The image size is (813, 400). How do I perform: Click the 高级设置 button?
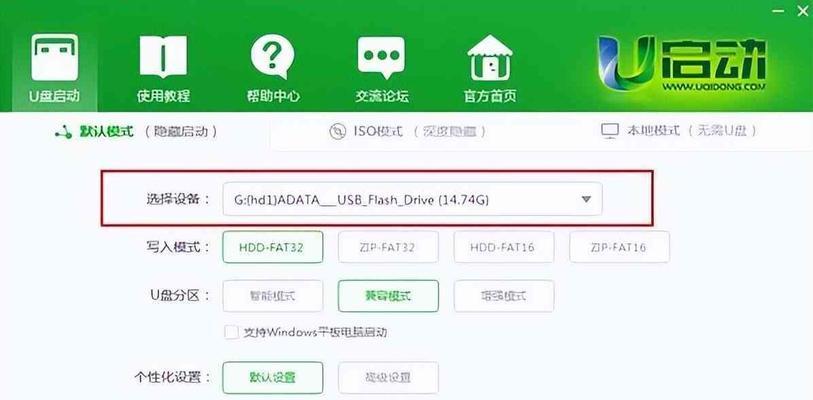coord(388,378)
